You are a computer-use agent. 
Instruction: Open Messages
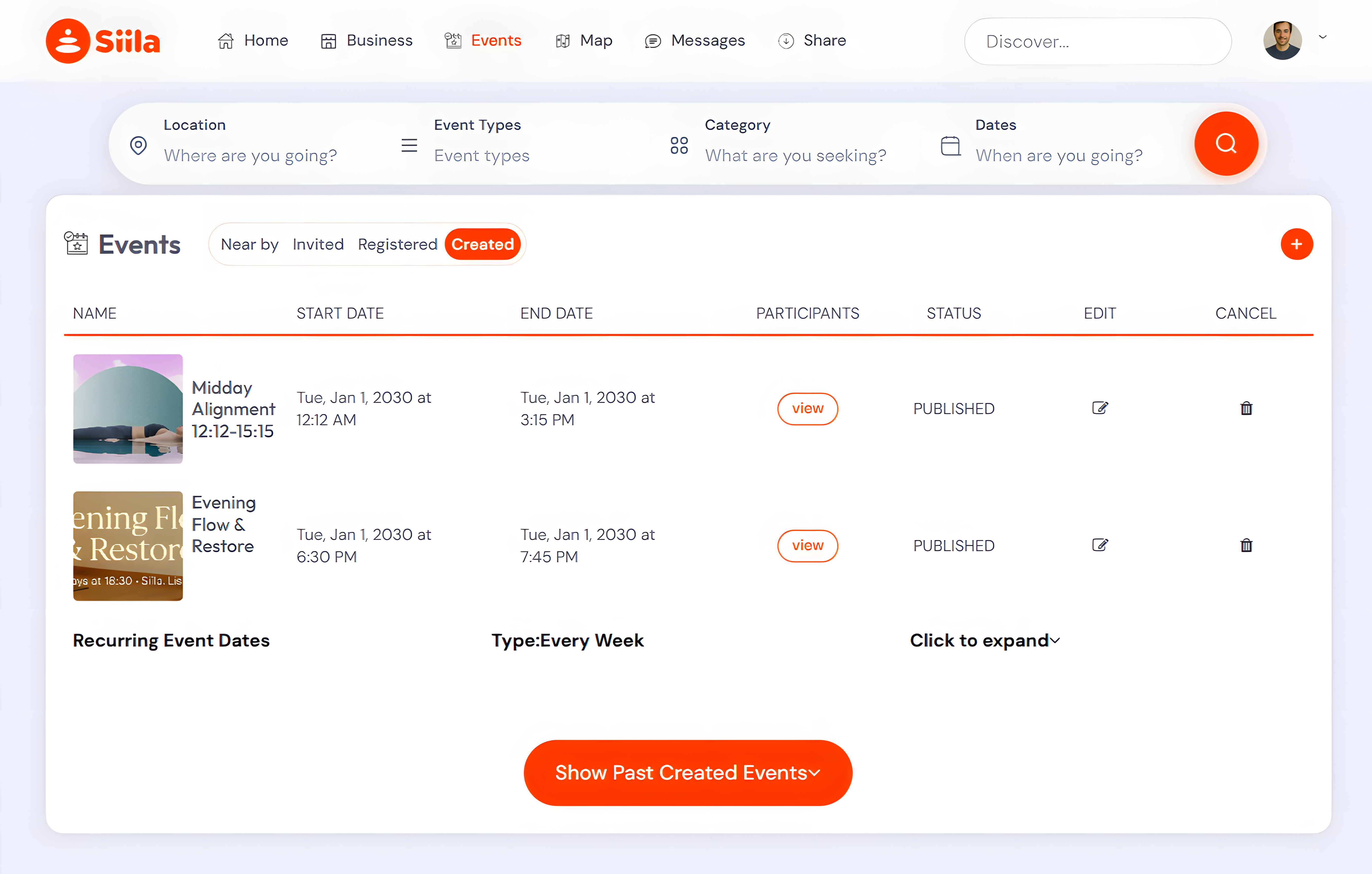695,41
